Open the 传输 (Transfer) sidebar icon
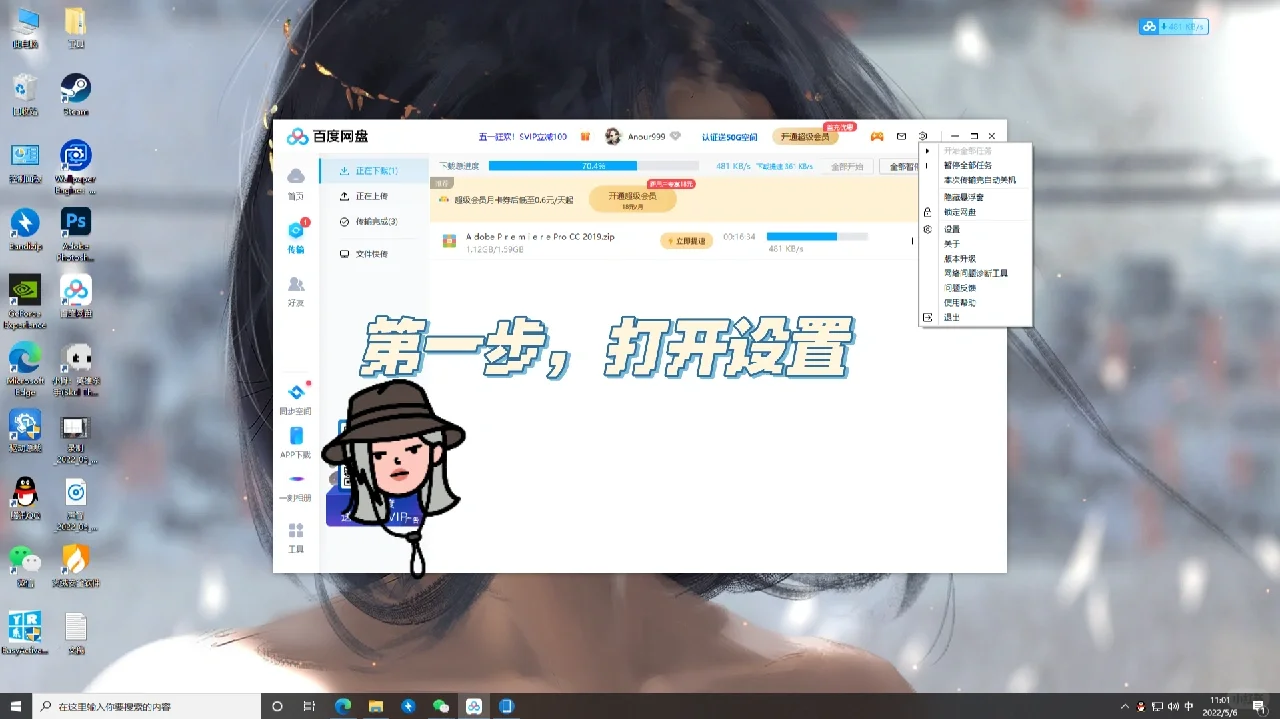The width and height of the screenshot is (1280, 719). coord(295,235)
